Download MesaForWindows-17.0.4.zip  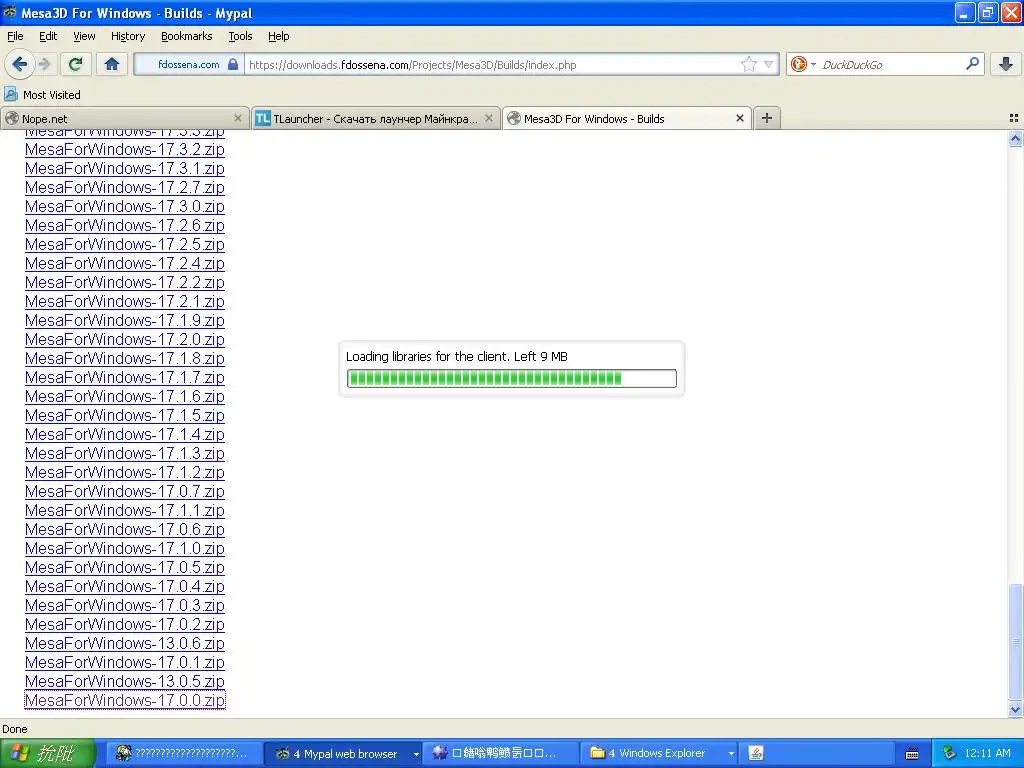[125, 586]
